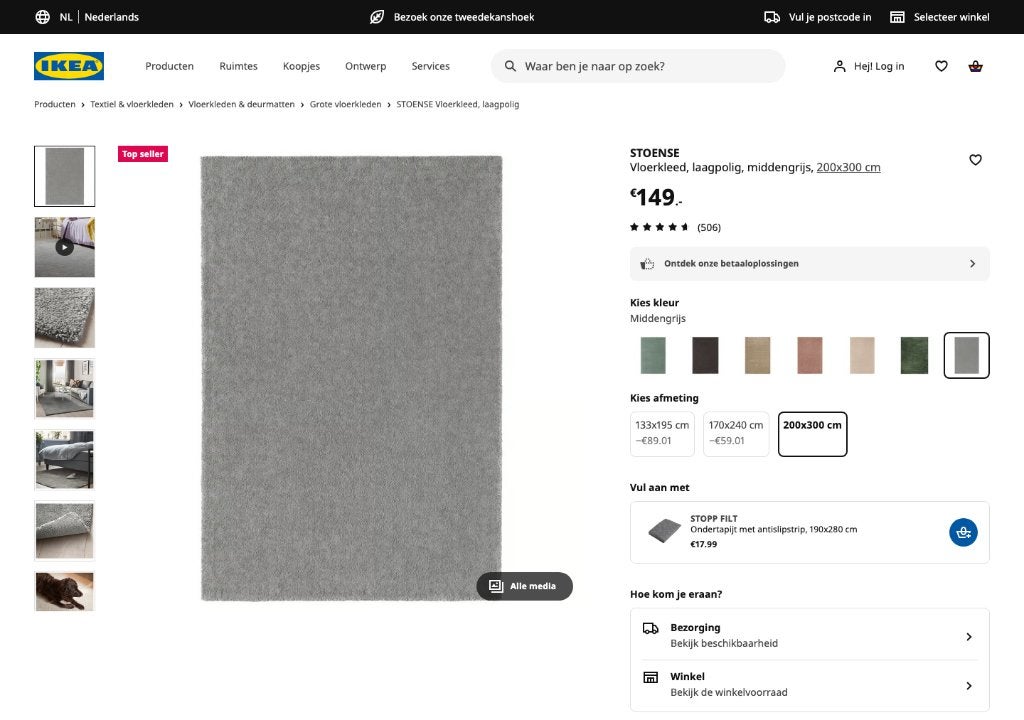This screenshot has height=720, width=1024.
Task: Open the Producten menu
Action: coord(169,66)
